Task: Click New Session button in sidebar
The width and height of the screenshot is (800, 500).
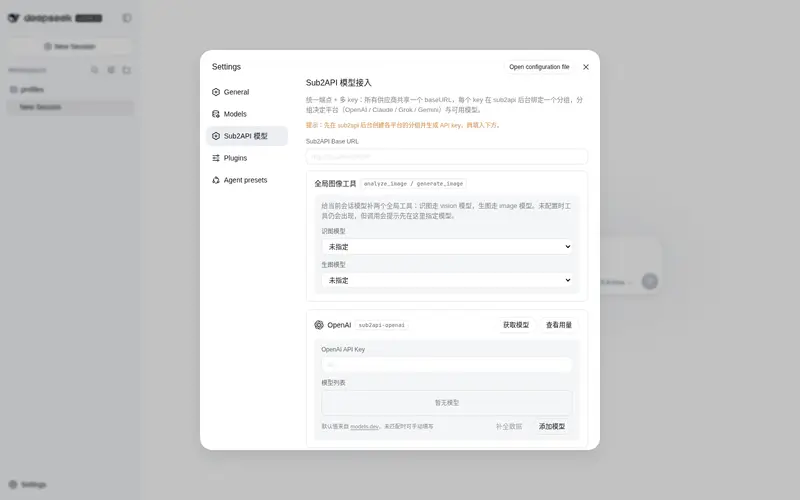Action: [x=70, y=46]
